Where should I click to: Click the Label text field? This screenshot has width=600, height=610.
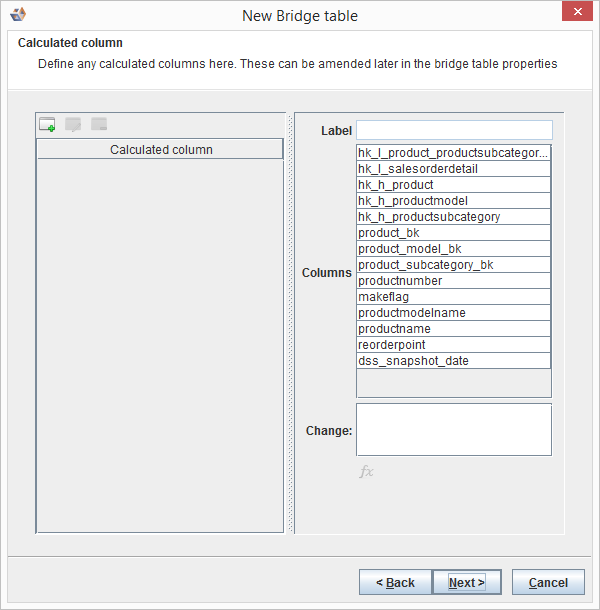tap(454, 130)
